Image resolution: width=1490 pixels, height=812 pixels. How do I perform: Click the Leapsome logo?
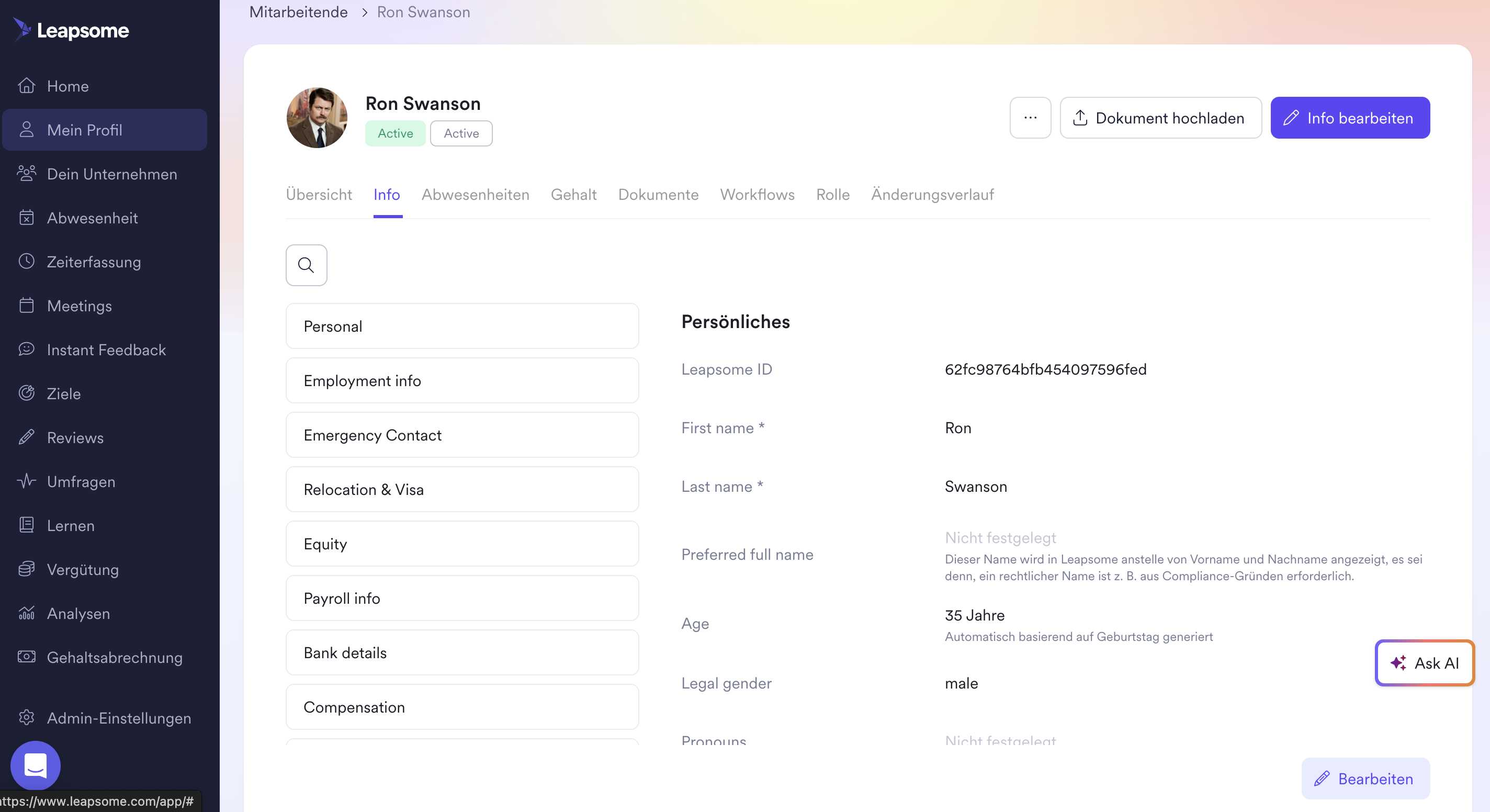71,30
